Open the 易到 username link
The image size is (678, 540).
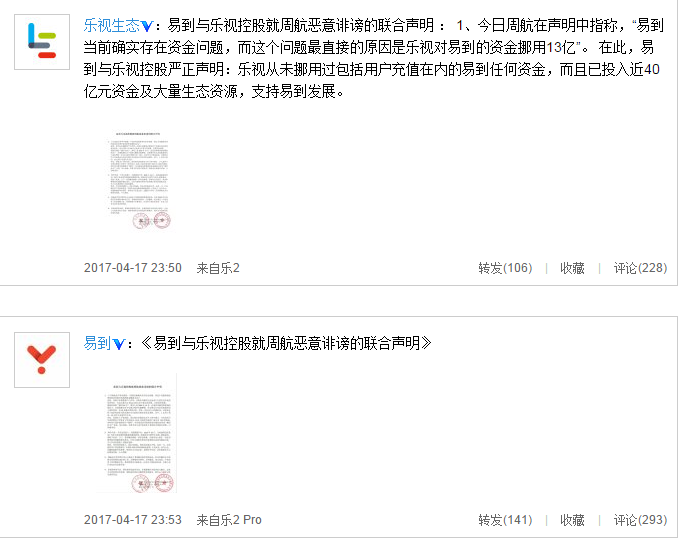click(97, 344)
